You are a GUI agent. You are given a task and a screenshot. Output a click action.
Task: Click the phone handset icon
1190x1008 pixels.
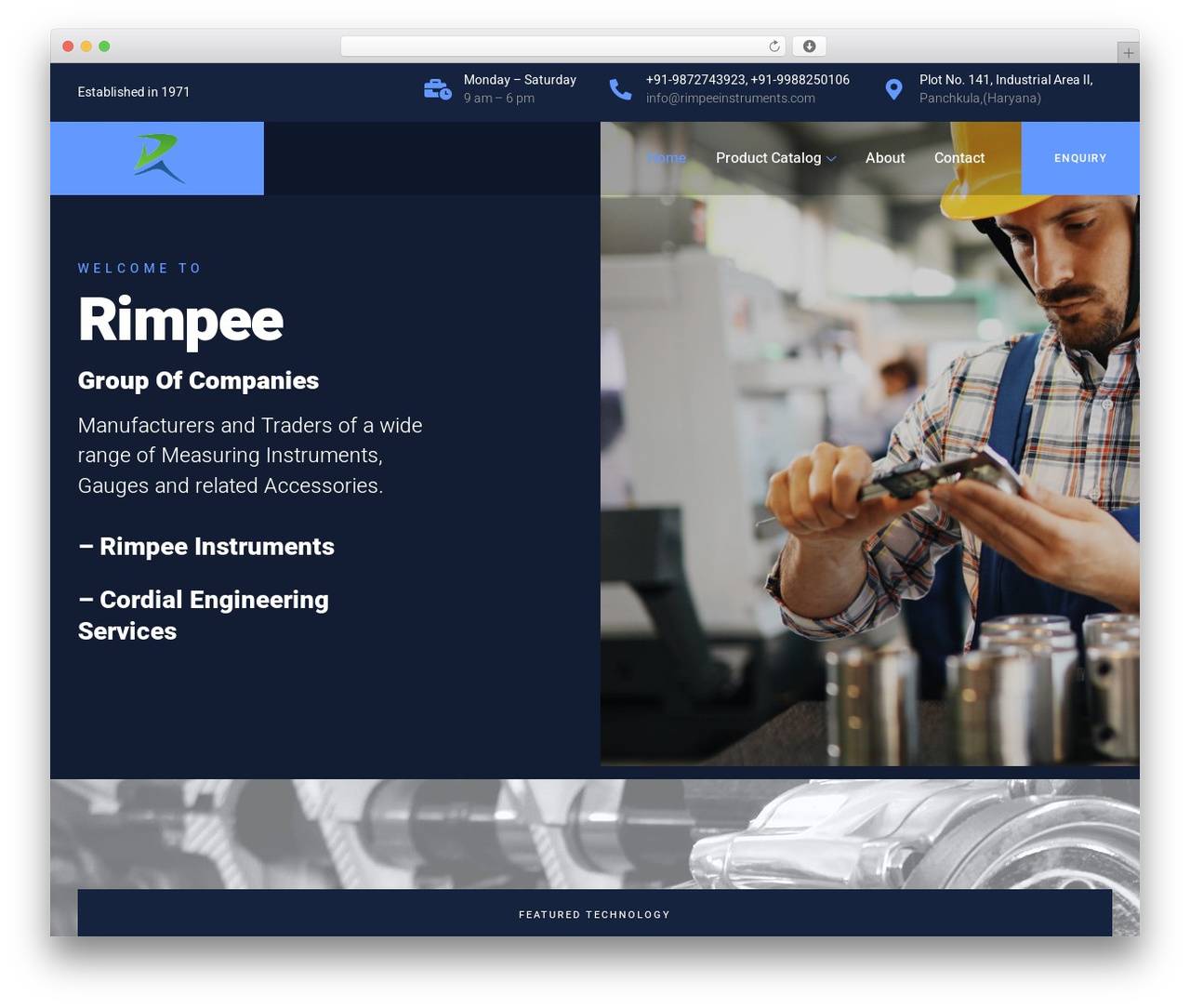[620, 89]
